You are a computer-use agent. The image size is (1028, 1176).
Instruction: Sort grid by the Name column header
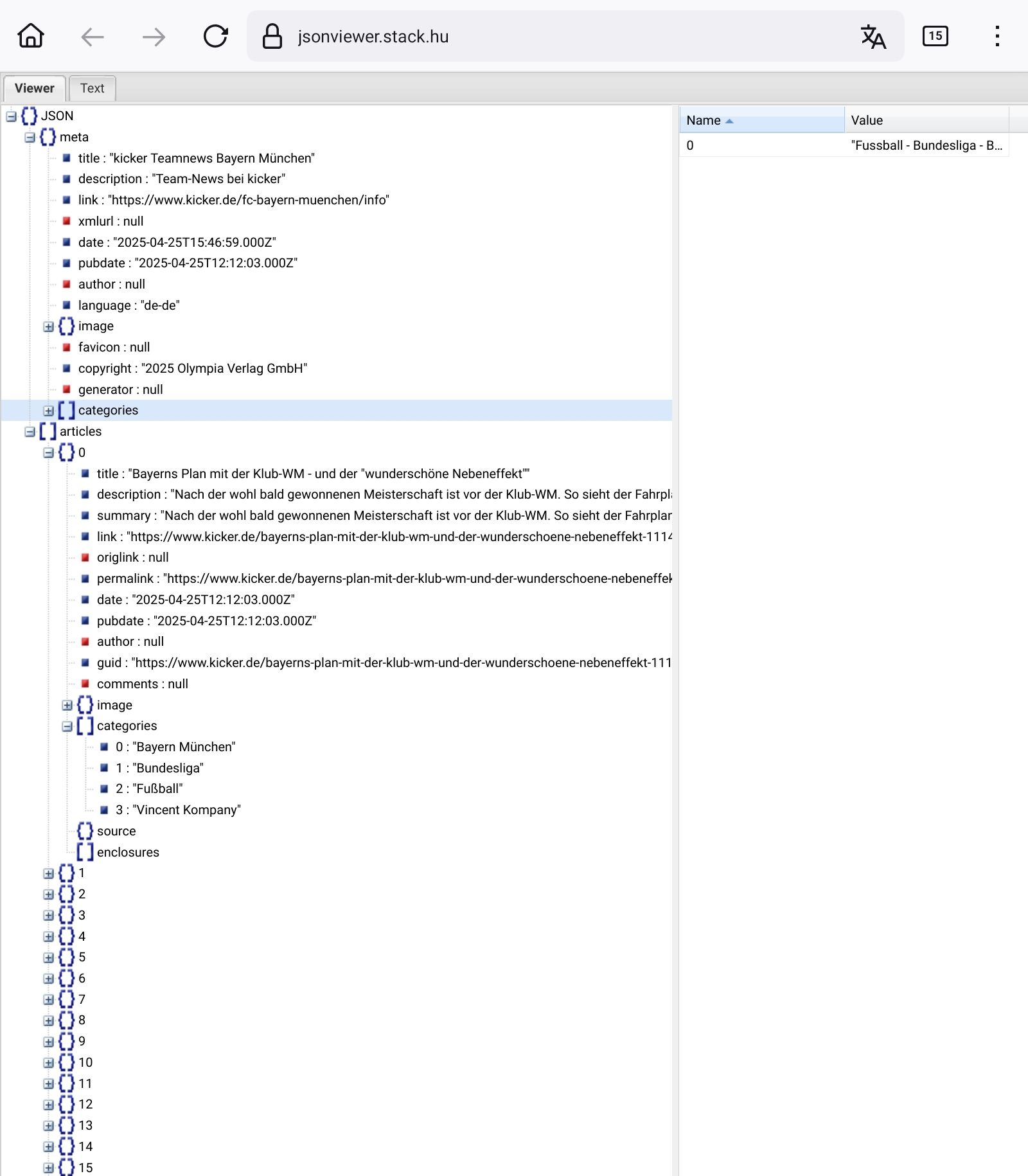point(762,120)
